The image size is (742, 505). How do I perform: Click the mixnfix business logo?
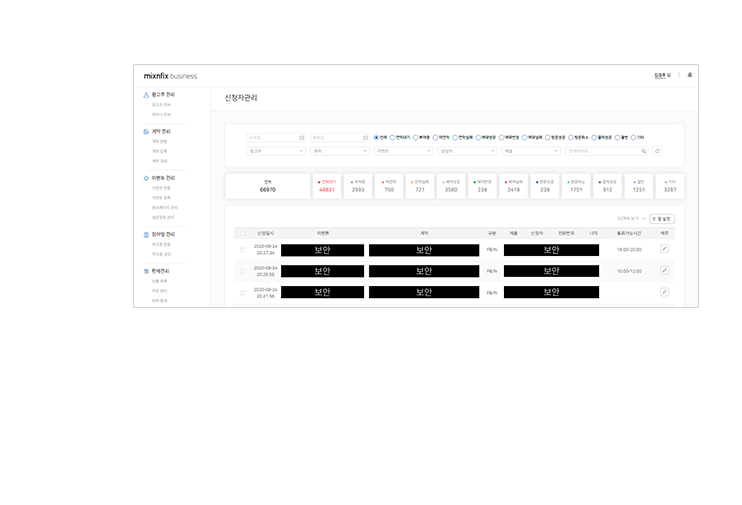pyautogui.click(x=170, y=76)
